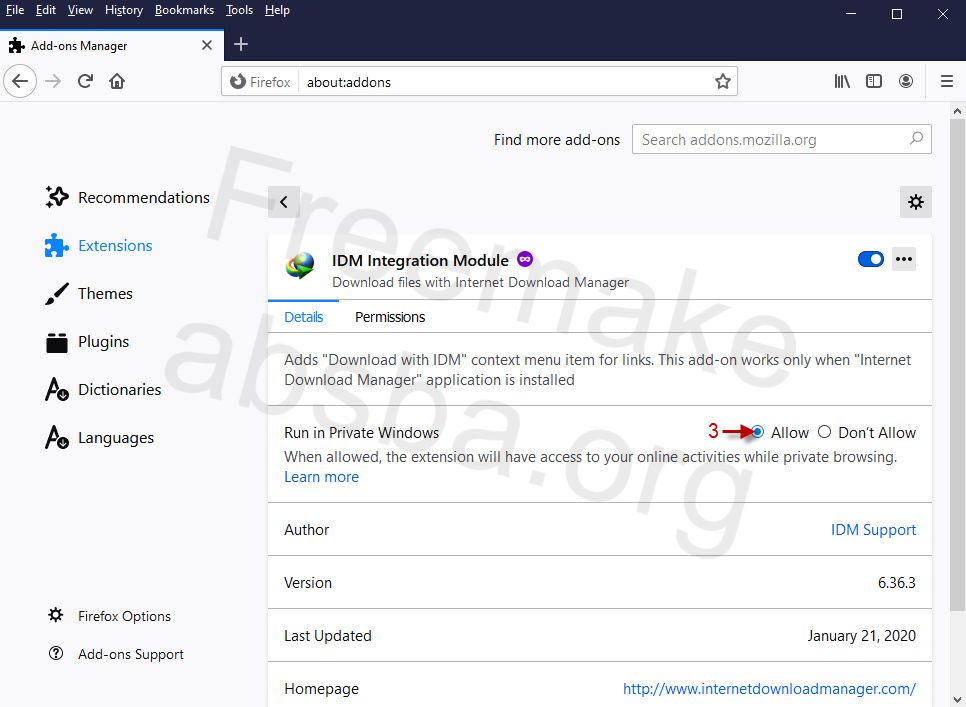Viewport: 966px width, 707px height.
Task: Open the Dictionaries category
Action: 103,390
